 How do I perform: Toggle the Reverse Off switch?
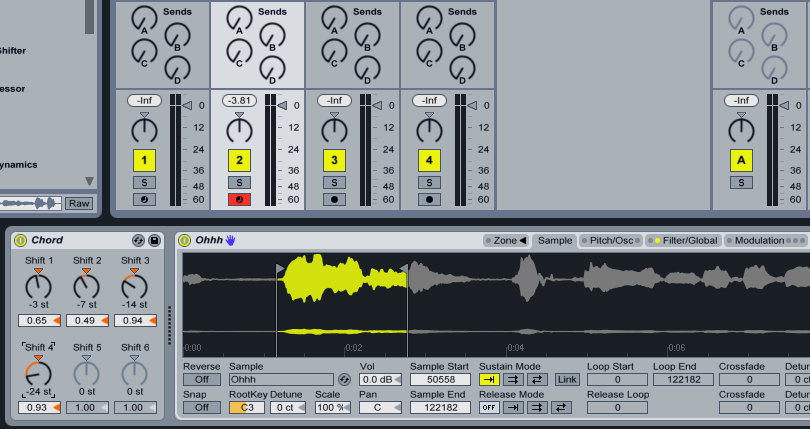point(201,380)
